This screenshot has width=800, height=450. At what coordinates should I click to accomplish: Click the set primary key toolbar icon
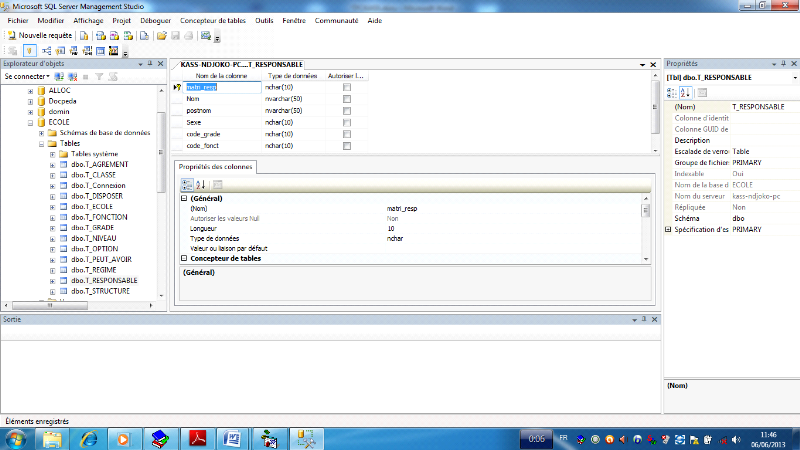30,50
